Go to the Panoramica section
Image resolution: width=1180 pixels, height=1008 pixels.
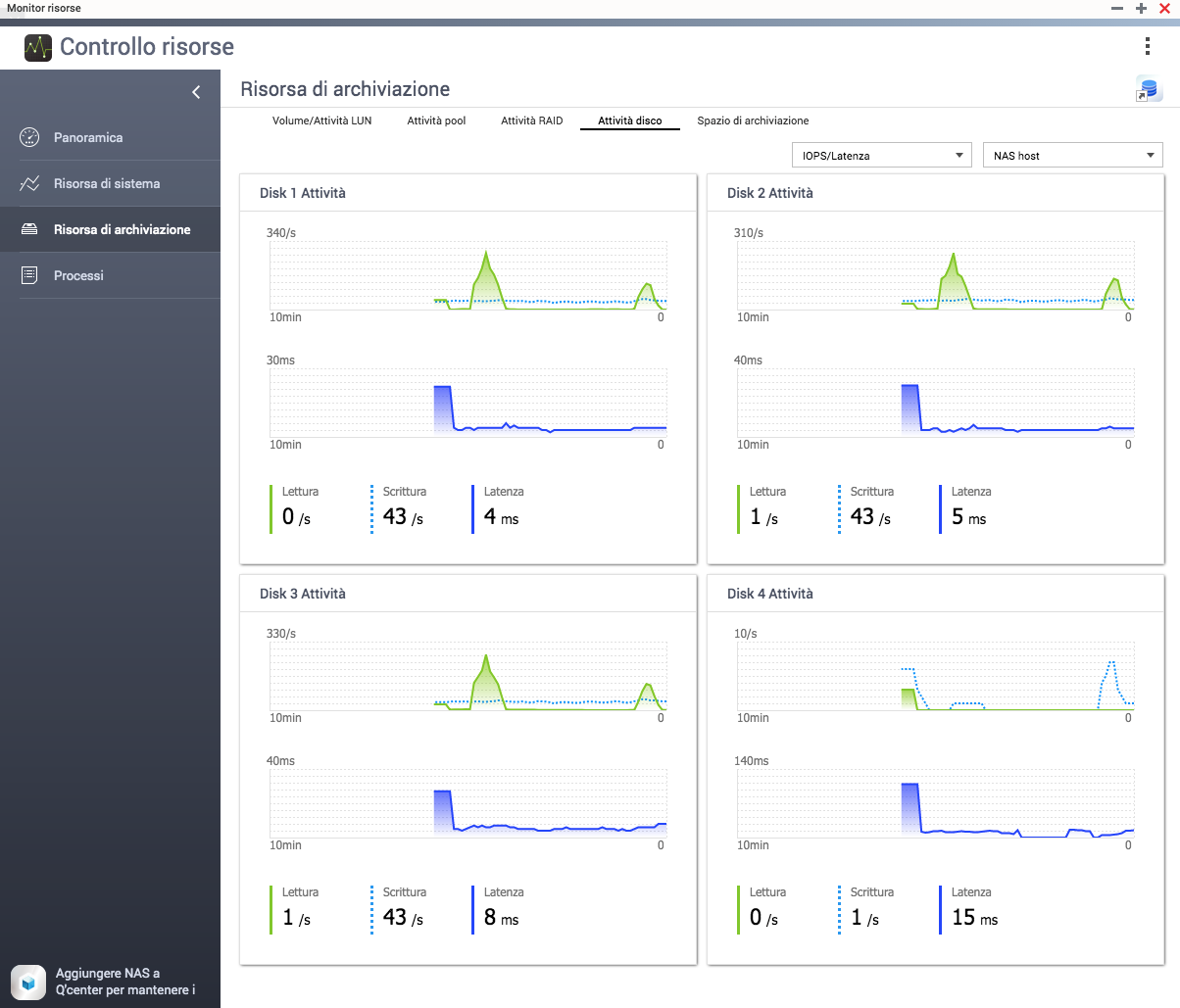(88, 137)
